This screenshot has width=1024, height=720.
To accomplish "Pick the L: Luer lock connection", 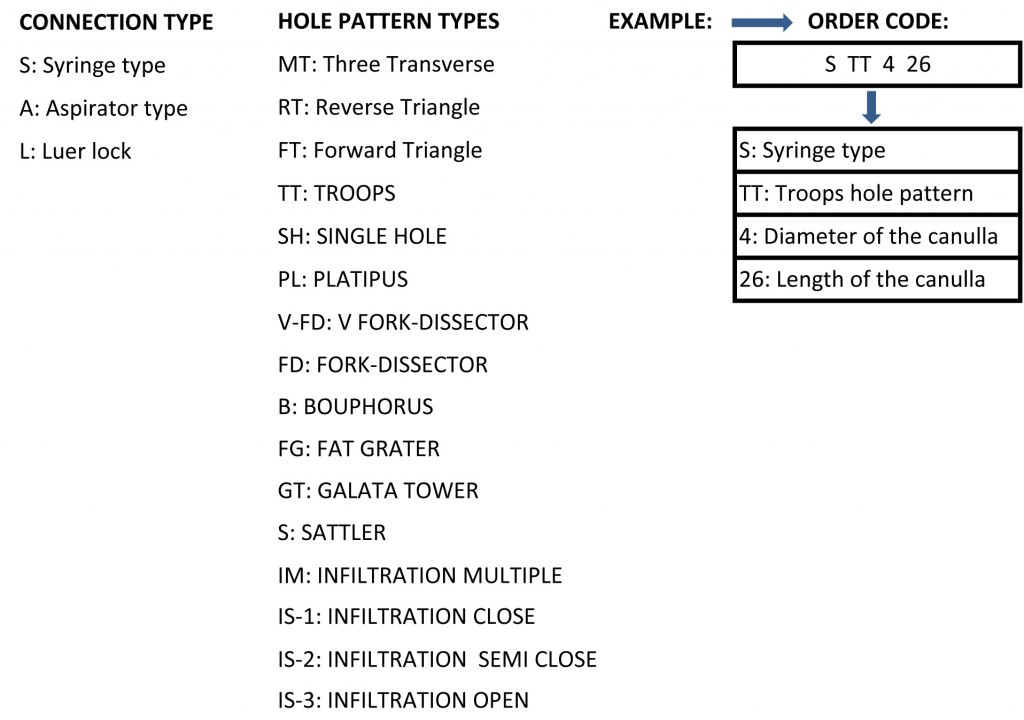I will click(x=75, y=151).
